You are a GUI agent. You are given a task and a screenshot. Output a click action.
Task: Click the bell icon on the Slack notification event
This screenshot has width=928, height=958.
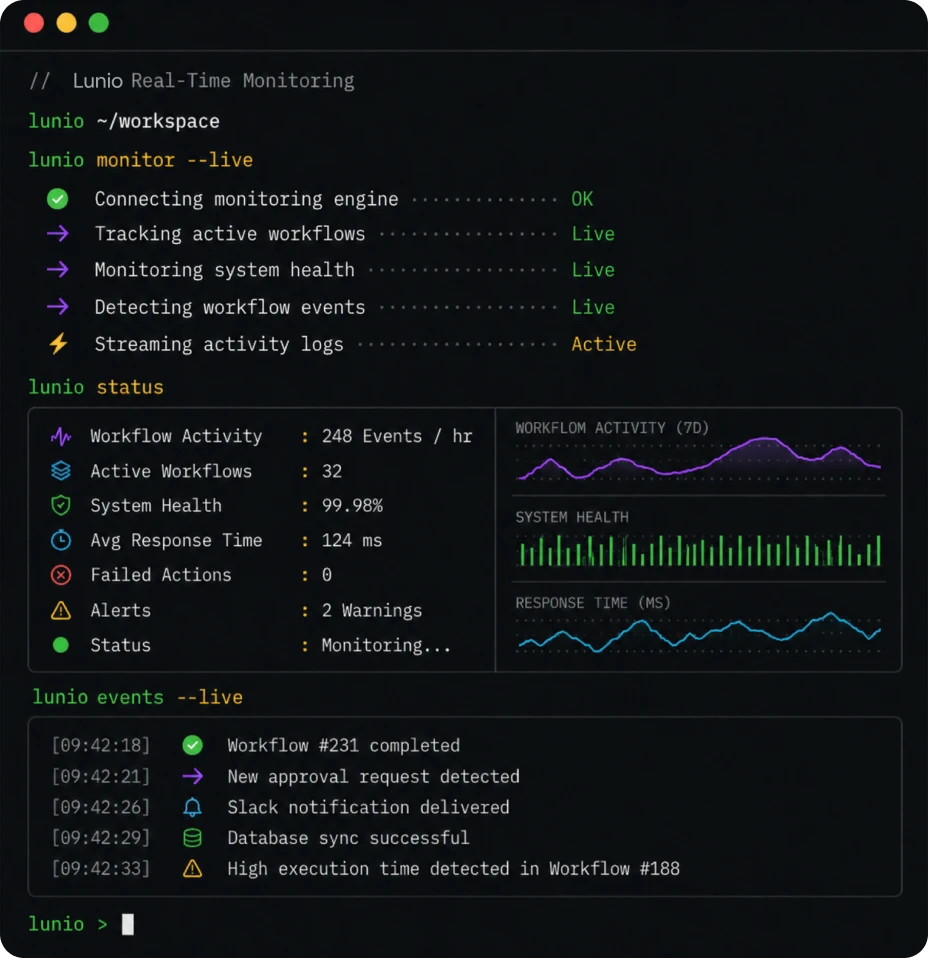click(x=192, y=807)
